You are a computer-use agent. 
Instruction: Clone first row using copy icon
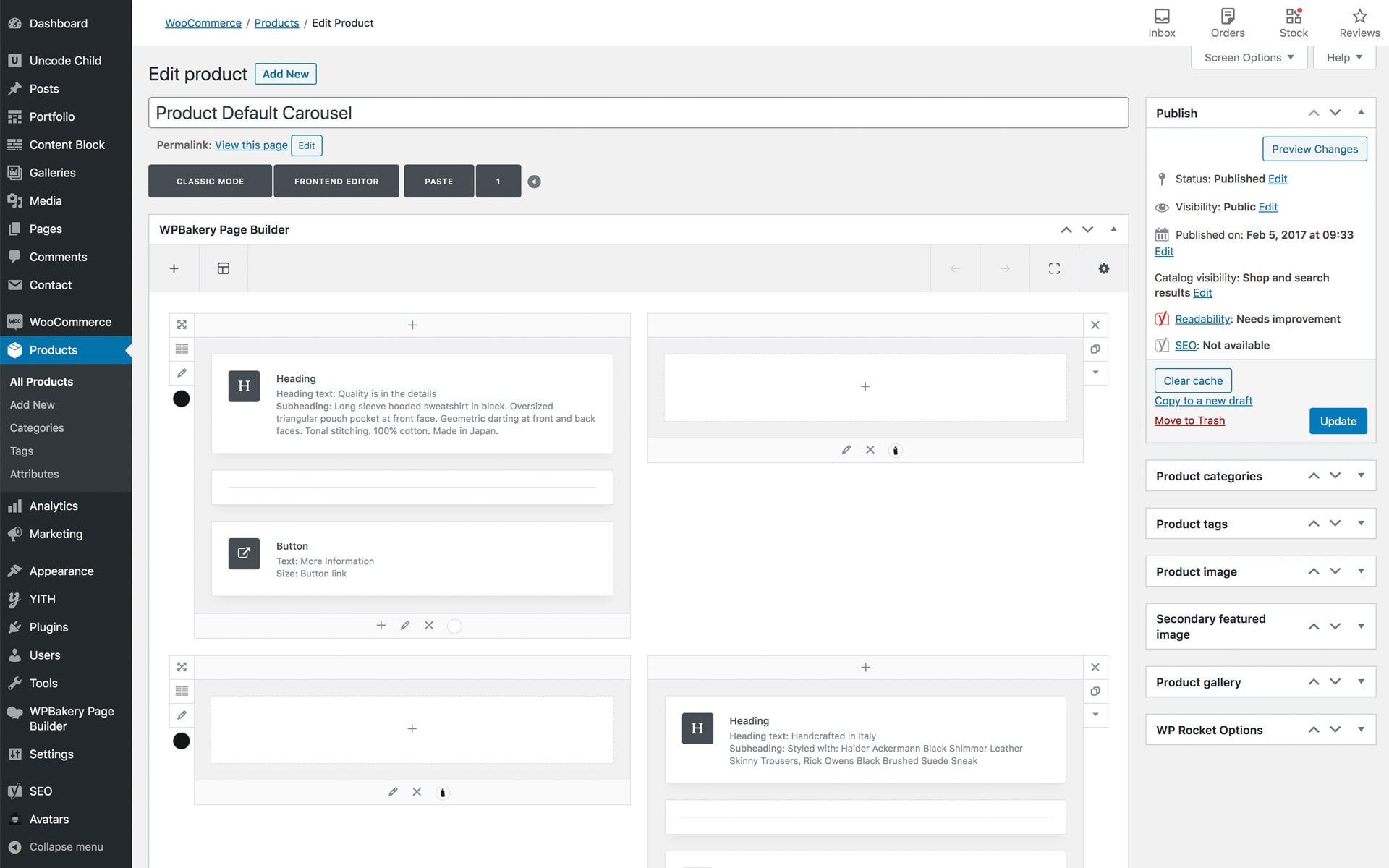(x=1095, y=349)
